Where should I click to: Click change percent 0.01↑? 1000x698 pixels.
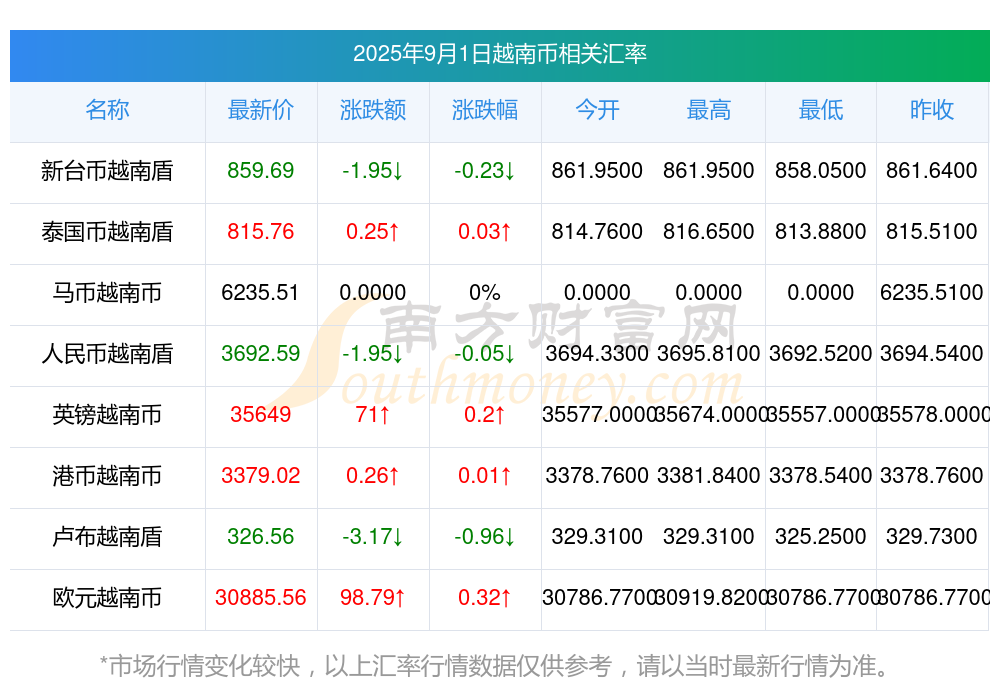(485, 475)
